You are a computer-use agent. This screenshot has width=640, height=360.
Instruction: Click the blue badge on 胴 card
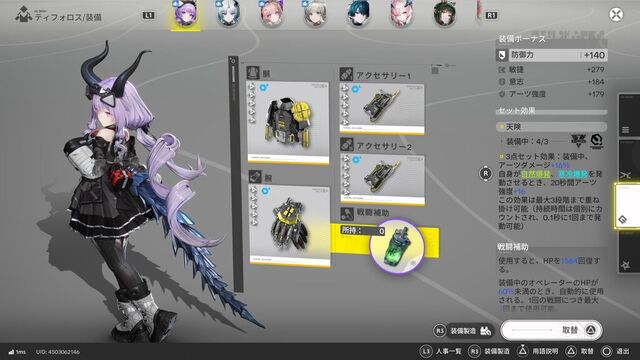pos(264,87)
